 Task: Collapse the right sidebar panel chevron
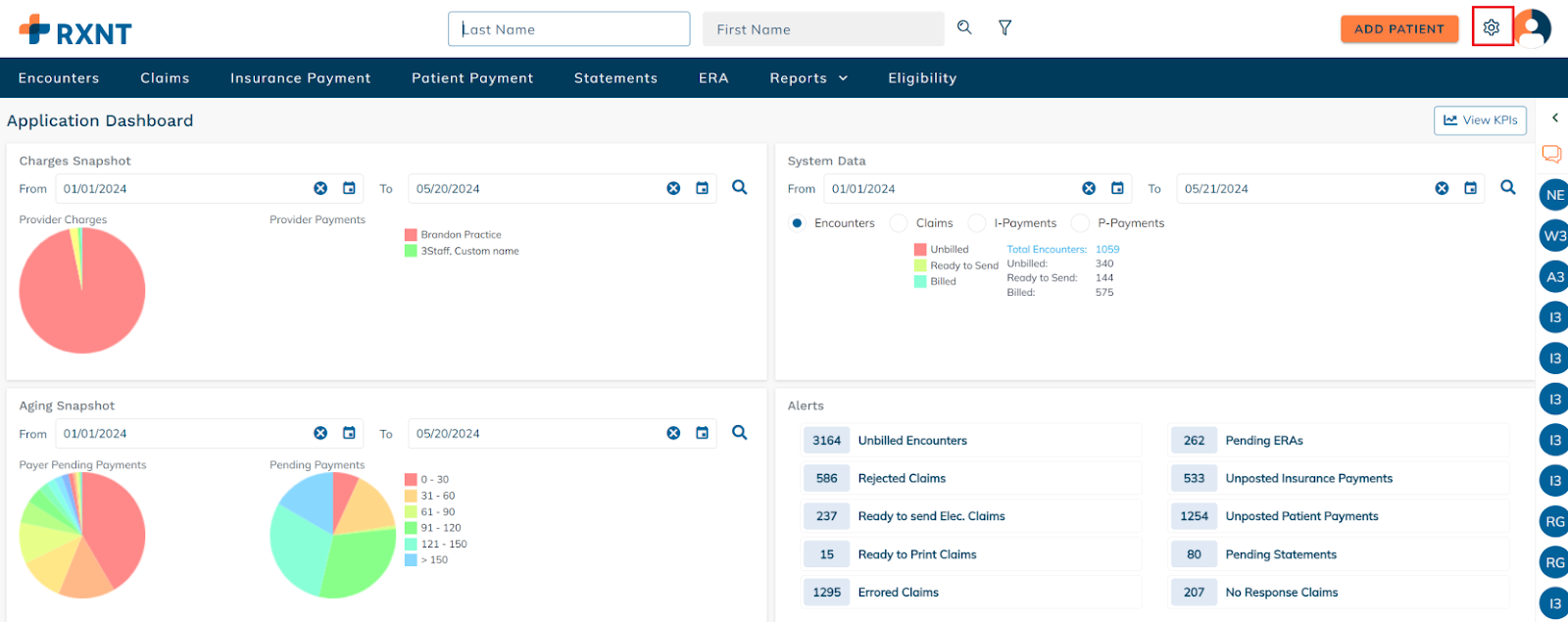[x=1554, y=118]
